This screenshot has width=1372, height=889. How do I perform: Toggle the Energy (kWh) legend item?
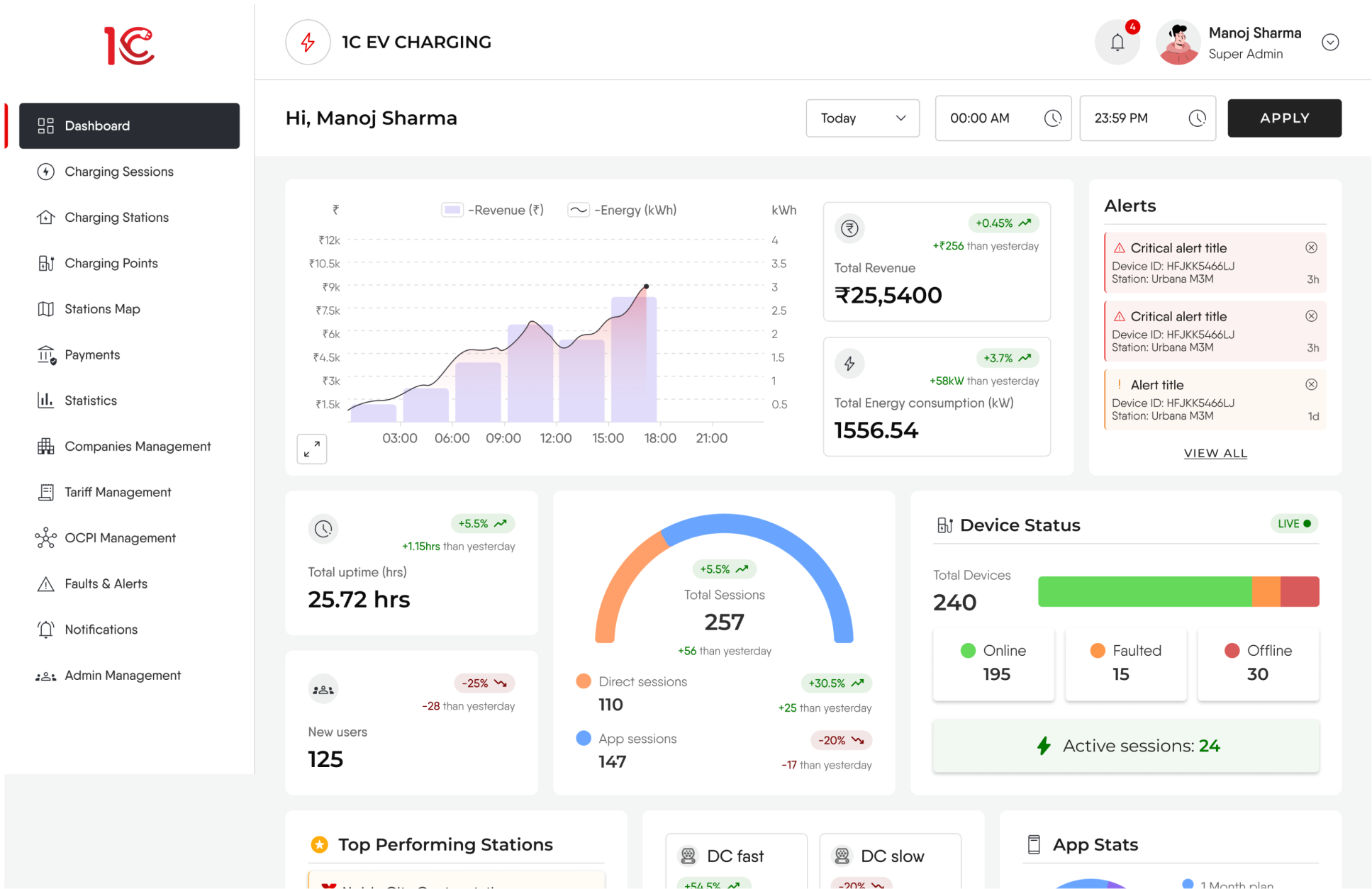[x=623, y=210]
